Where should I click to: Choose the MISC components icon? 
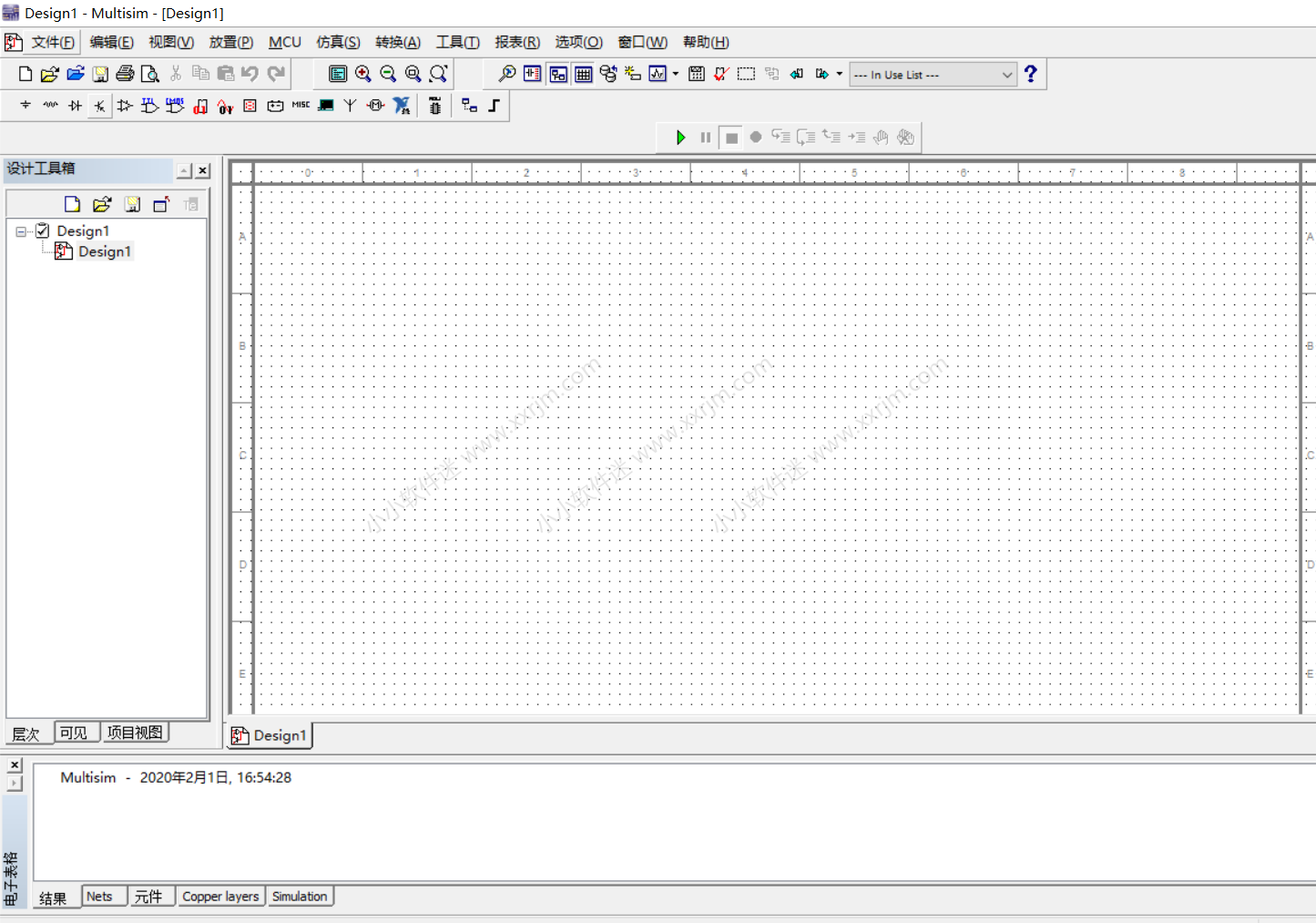301,106
